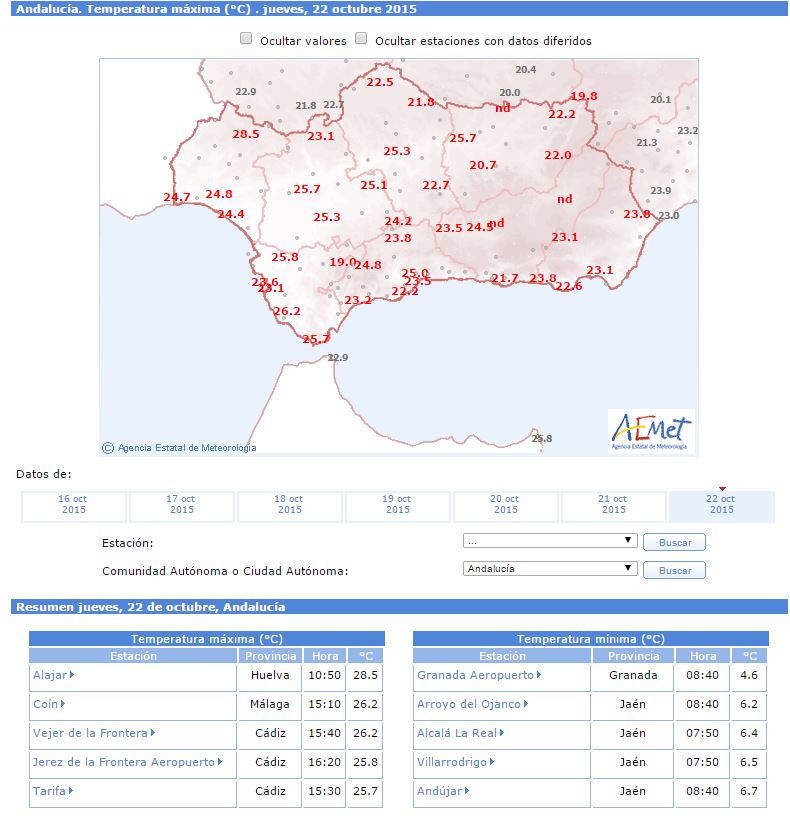The width and height of the screenshot is (790, 821).
Task: Open the Granada Aeropuerto station link
Action: (x=475, y=675)
